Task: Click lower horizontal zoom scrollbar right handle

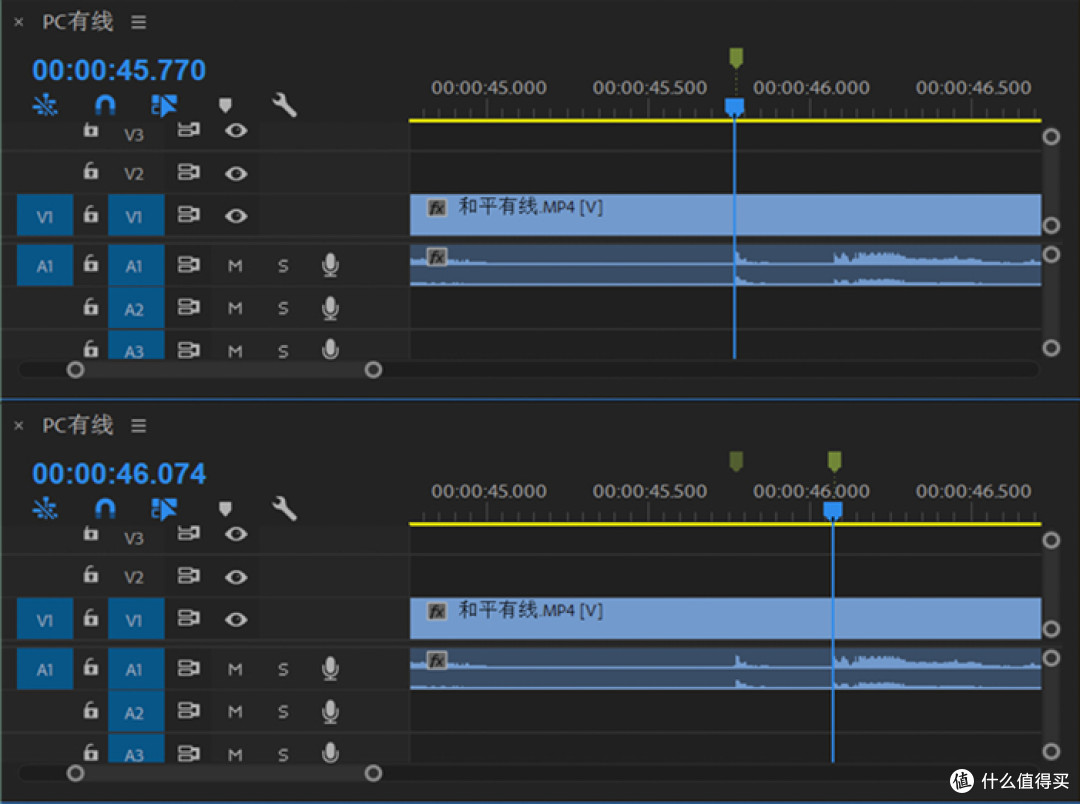Action: [x=373, y=773]
